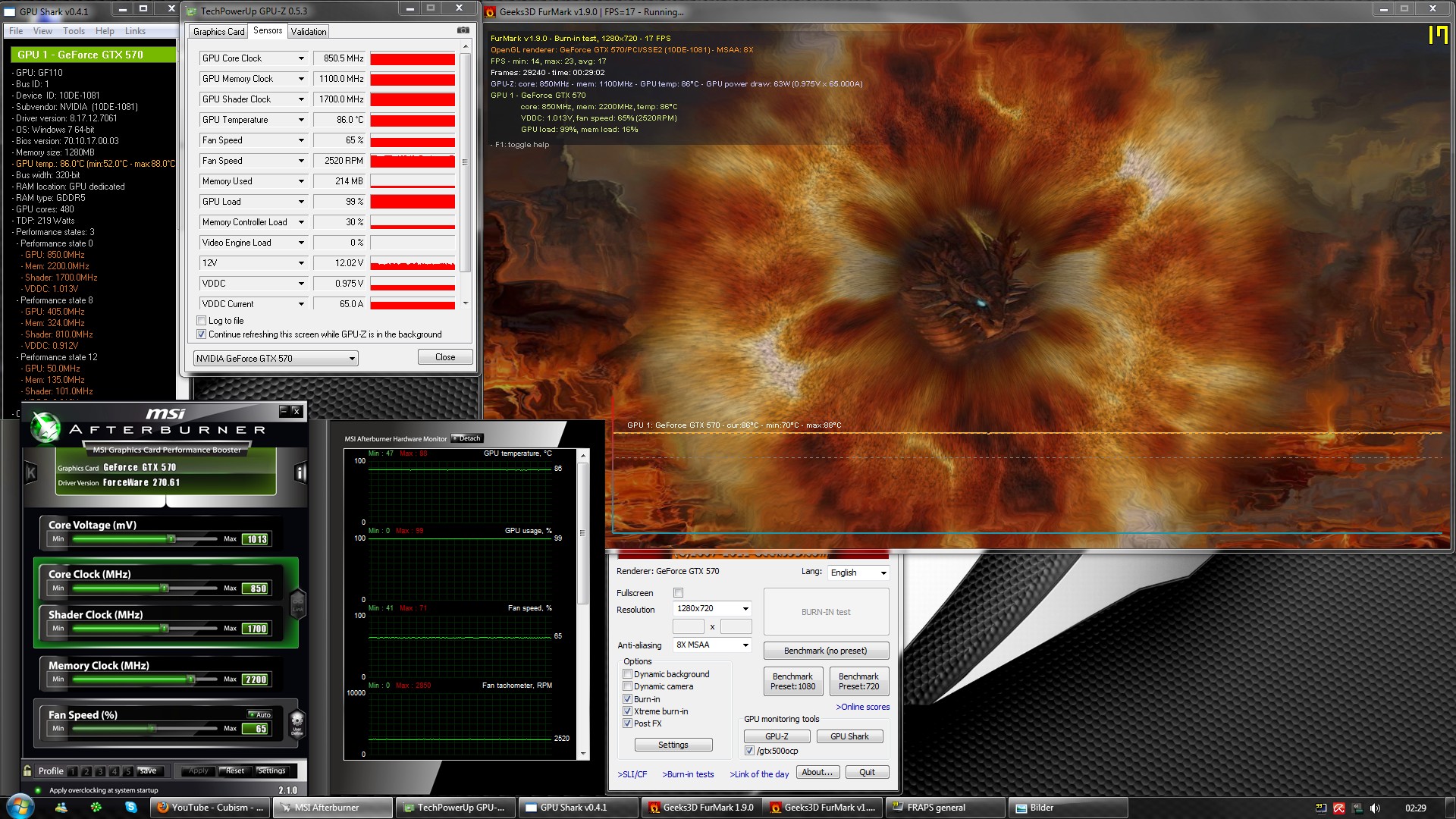Click the fan User Define gear button
Image resolution: width=1456 pixels, height=819 pixels.
tap(297, 723)
